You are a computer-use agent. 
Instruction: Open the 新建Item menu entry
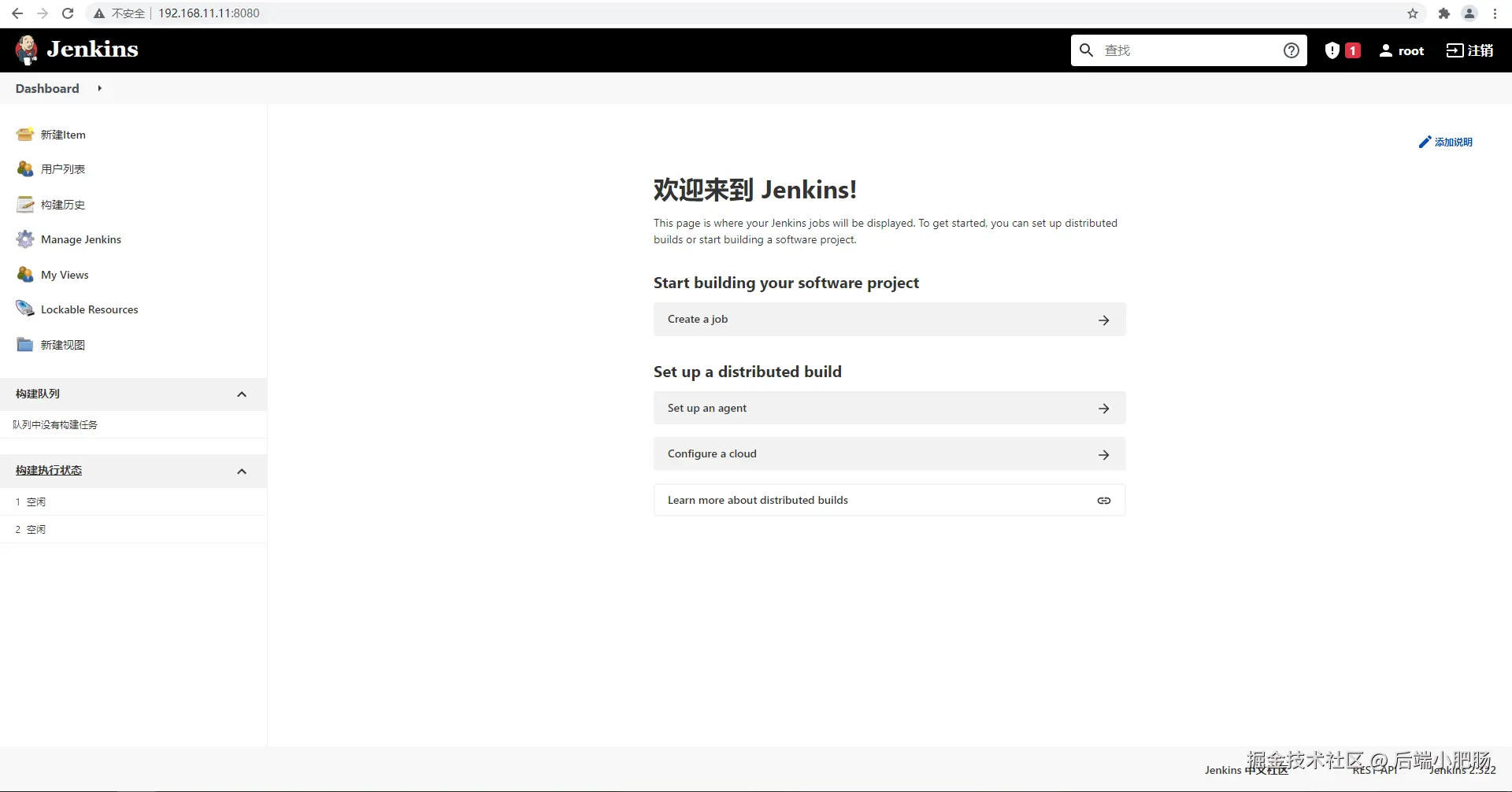63,135
